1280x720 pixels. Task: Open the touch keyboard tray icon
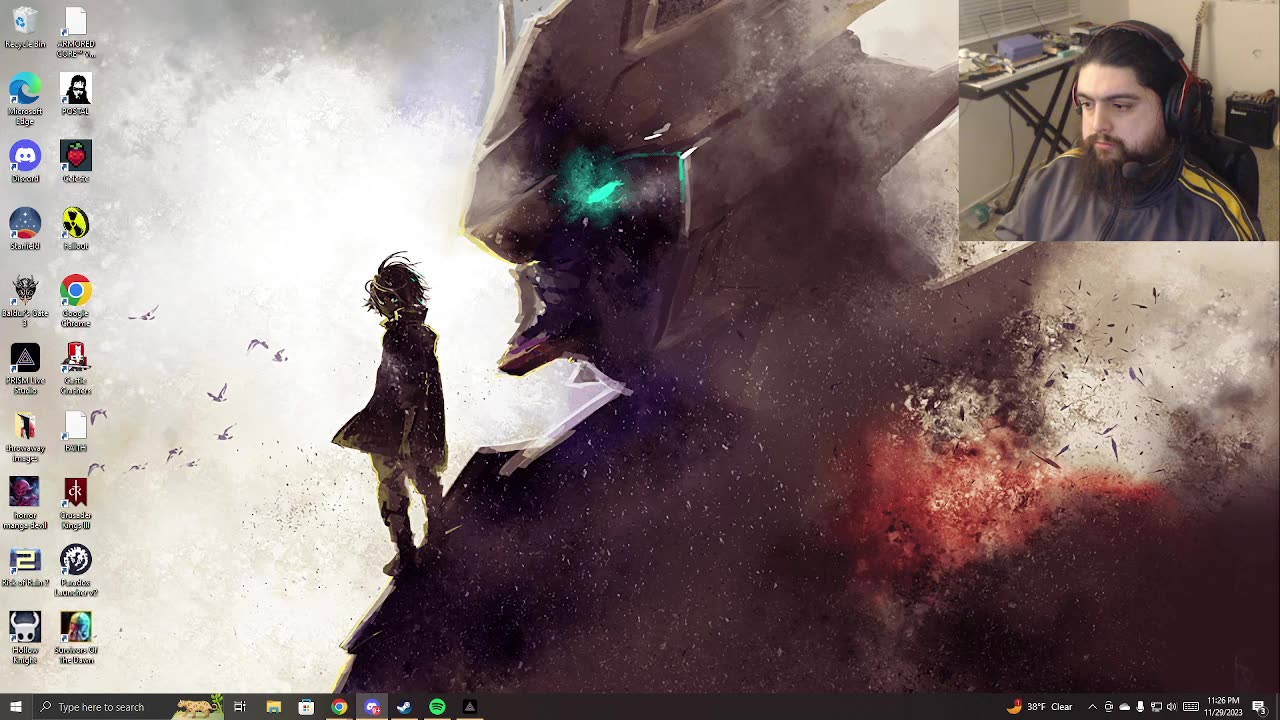click(1190, 707)
